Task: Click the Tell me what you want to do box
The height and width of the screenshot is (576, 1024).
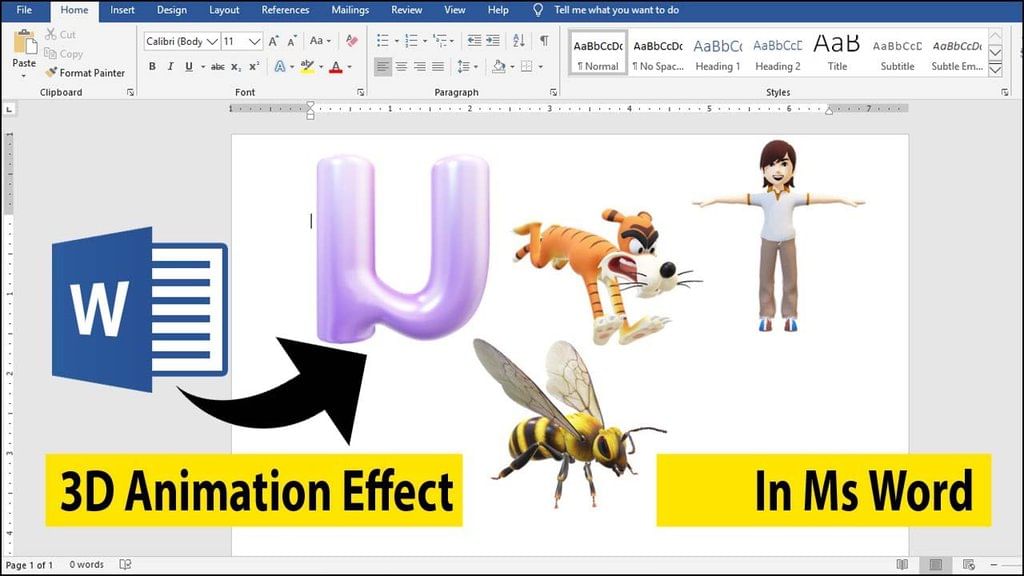Action: point(616,10)
